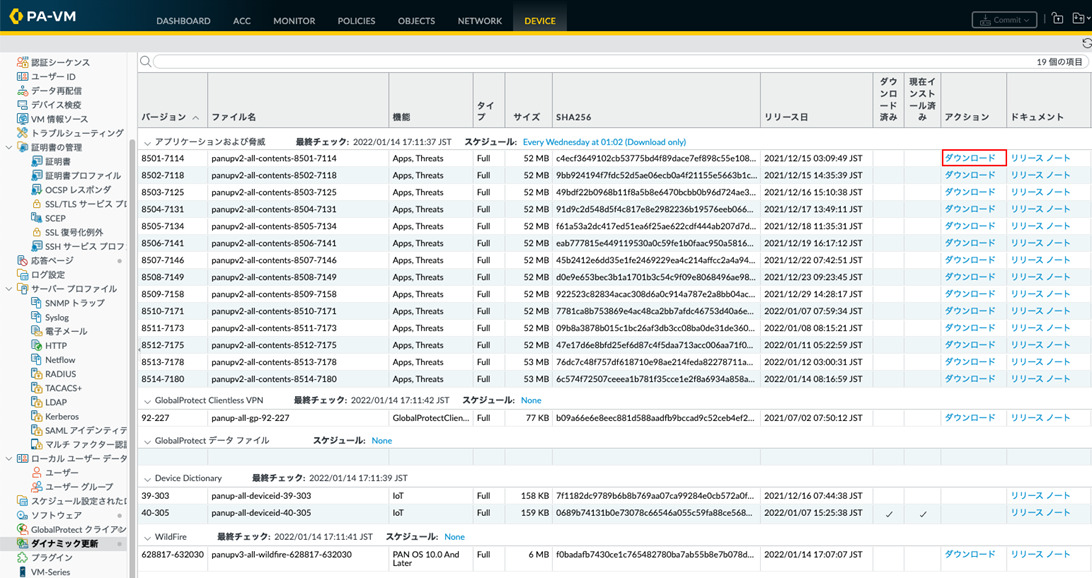Collapse the Device Dictionary group

[x=147, y=479]
